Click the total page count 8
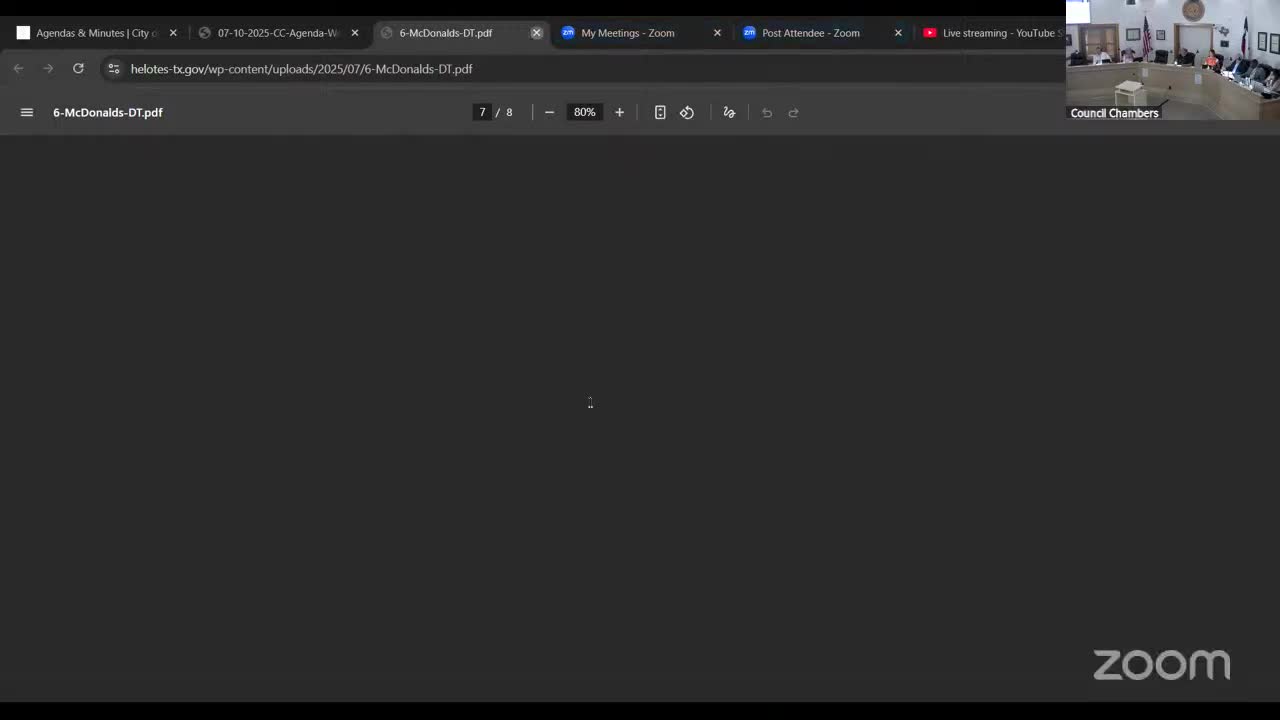This screenshot has height=720, width=1280. coord(509,113)
